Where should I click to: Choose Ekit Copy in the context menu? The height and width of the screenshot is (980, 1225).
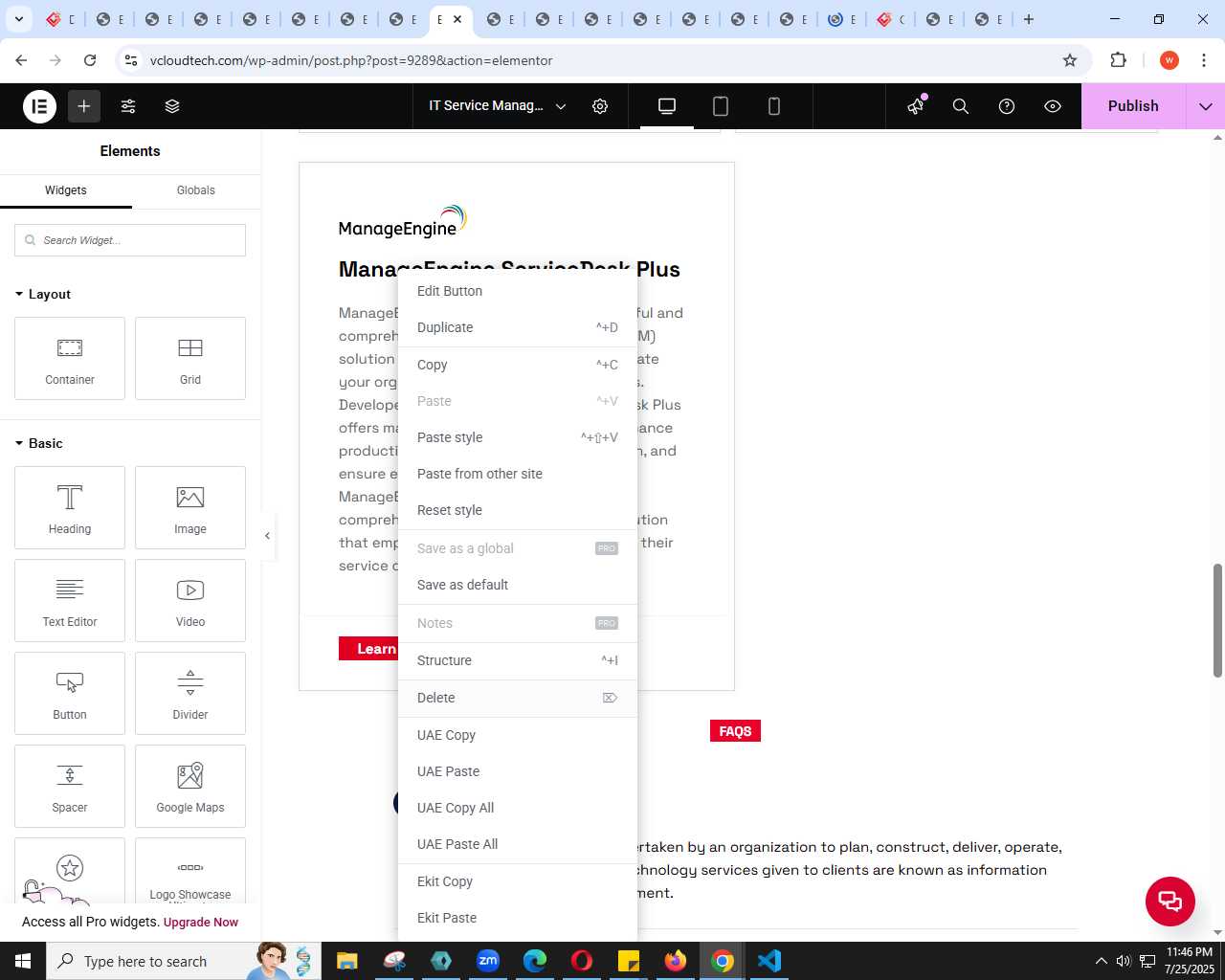pos(517,881)
